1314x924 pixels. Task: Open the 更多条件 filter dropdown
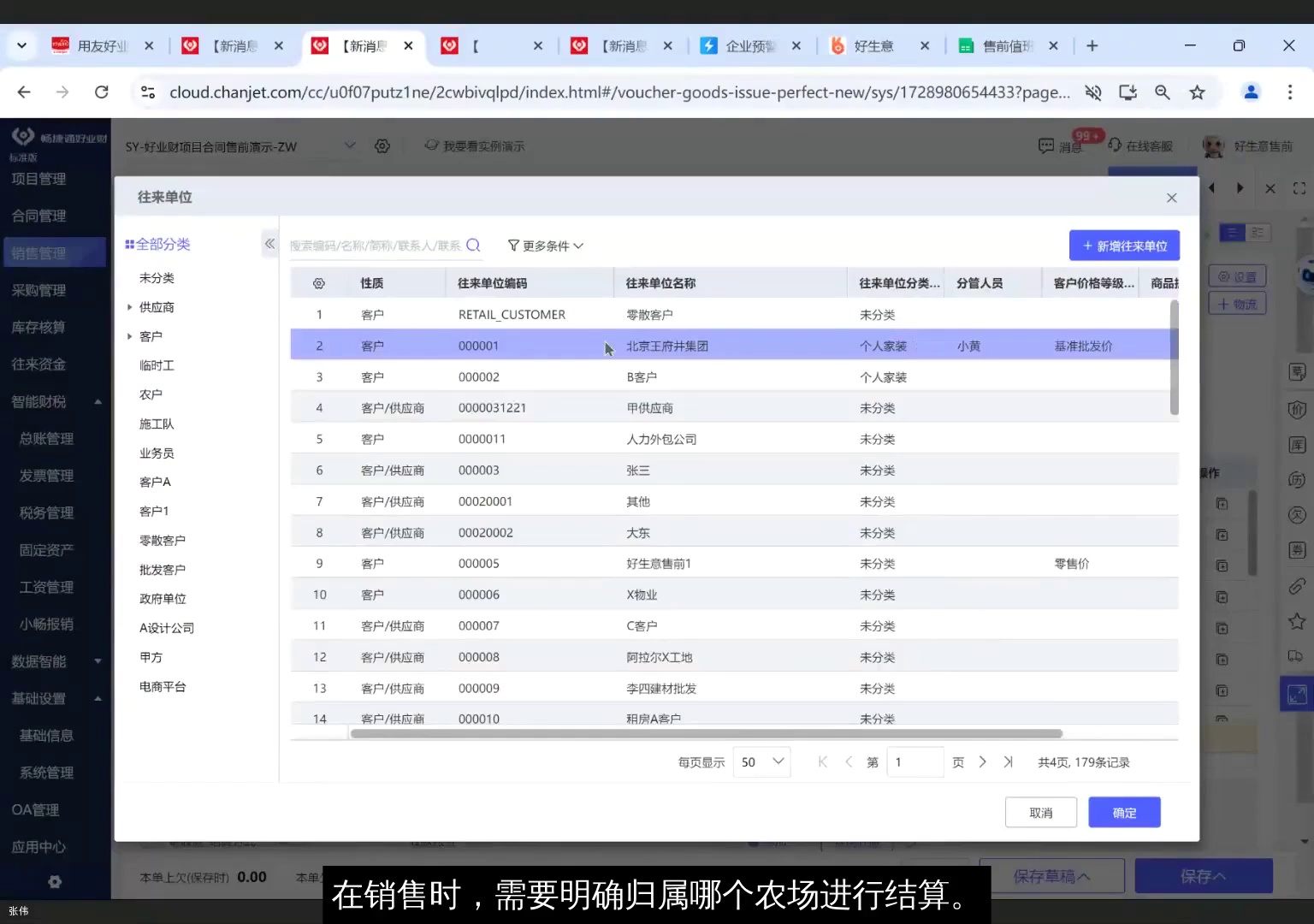point(545,246)
